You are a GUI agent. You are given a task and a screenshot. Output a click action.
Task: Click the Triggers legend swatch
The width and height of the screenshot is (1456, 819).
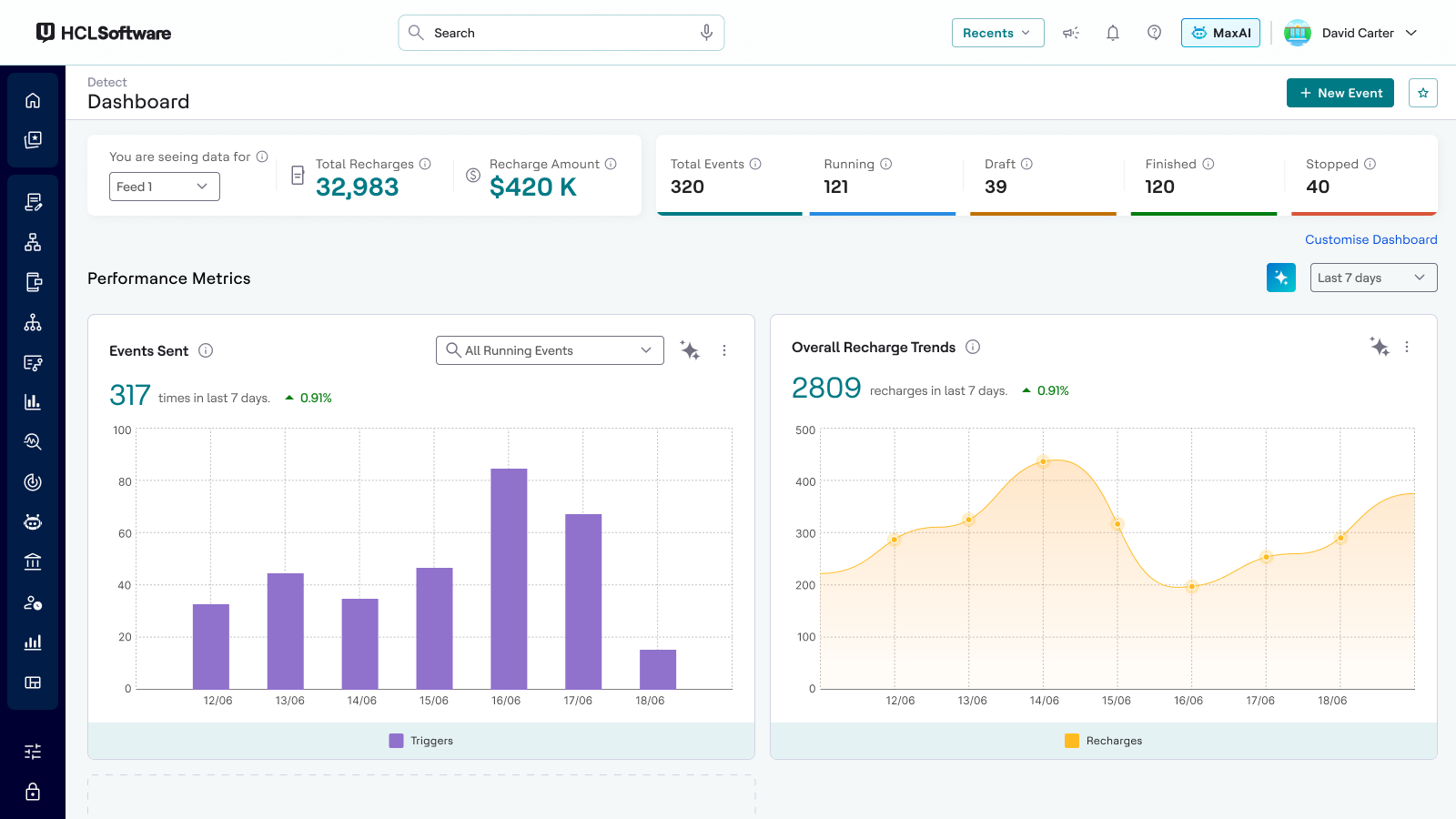(x=396, y=741)
